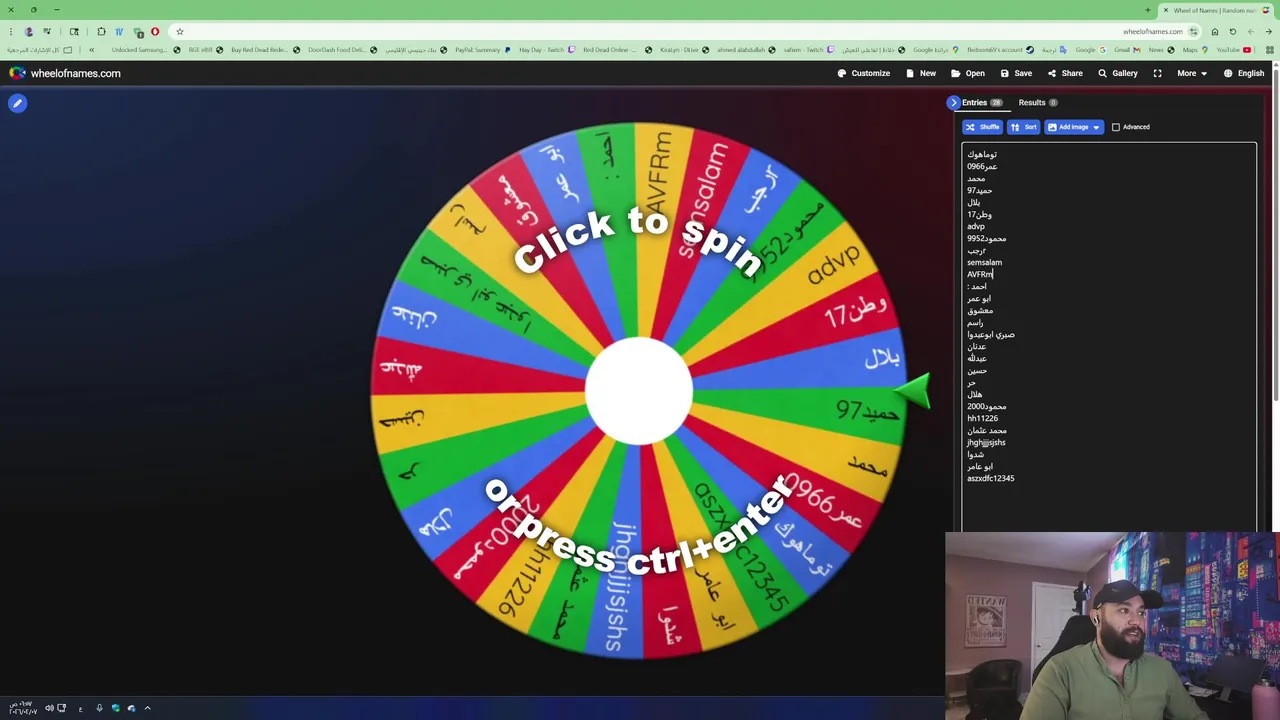The height and width of the screenshot is (720, 1280).
Task: Sort the entries alphabetically
Action: point(1023,127)
